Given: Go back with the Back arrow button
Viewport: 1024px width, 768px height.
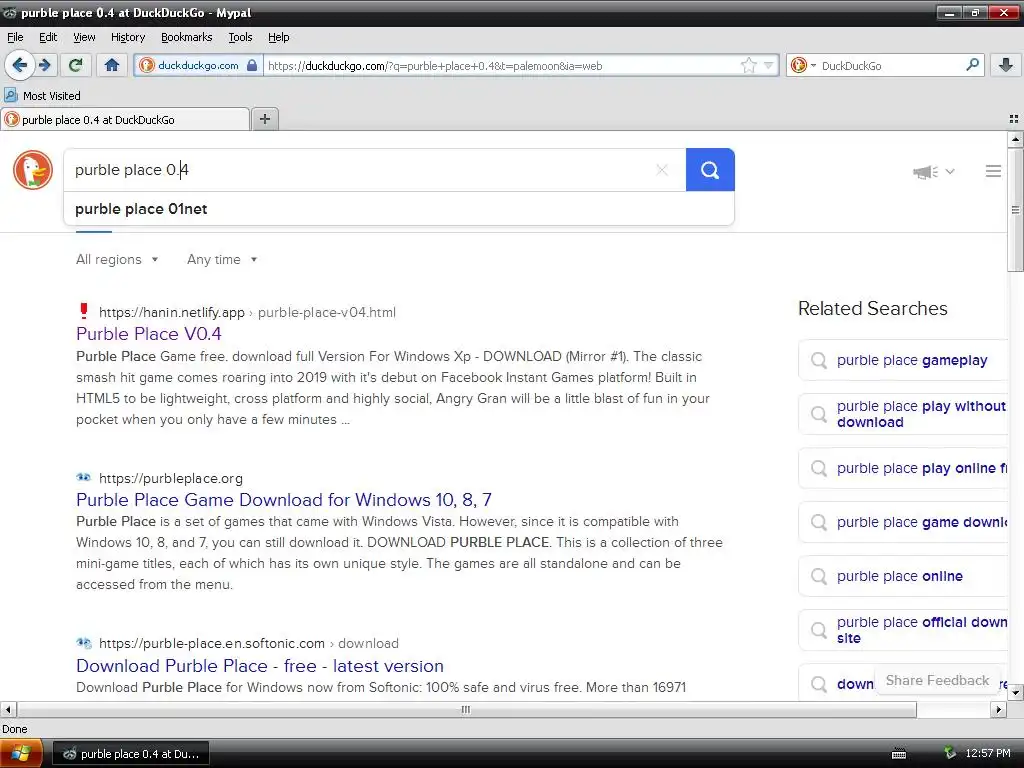Looking at the screenshot, I should [19, 65].
